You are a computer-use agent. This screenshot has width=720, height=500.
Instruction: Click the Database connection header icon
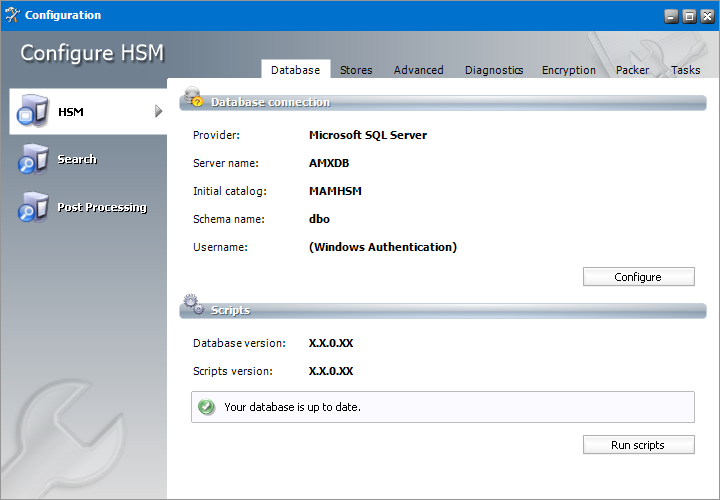pos(193,99)
